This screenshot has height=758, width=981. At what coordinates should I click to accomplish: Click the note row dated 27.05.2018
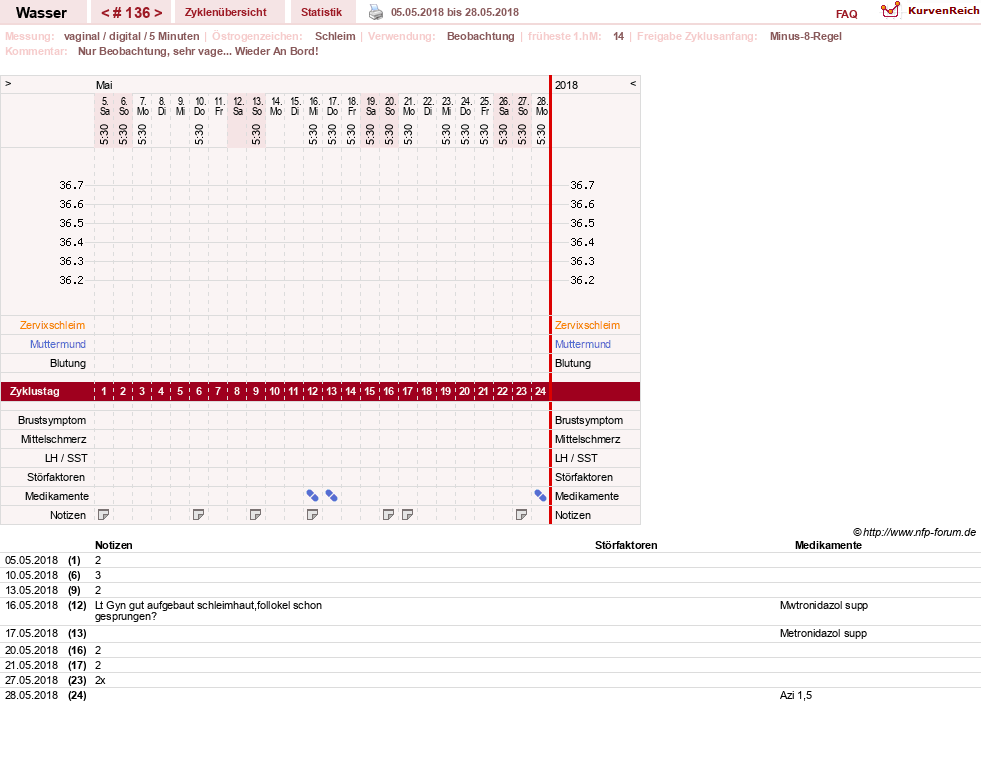490,680
